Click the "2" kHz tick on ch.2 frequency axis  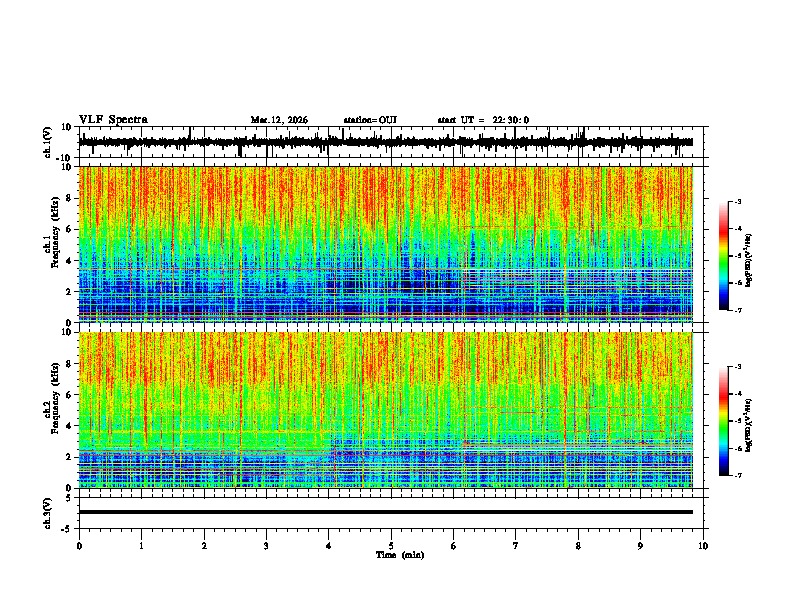69,457
